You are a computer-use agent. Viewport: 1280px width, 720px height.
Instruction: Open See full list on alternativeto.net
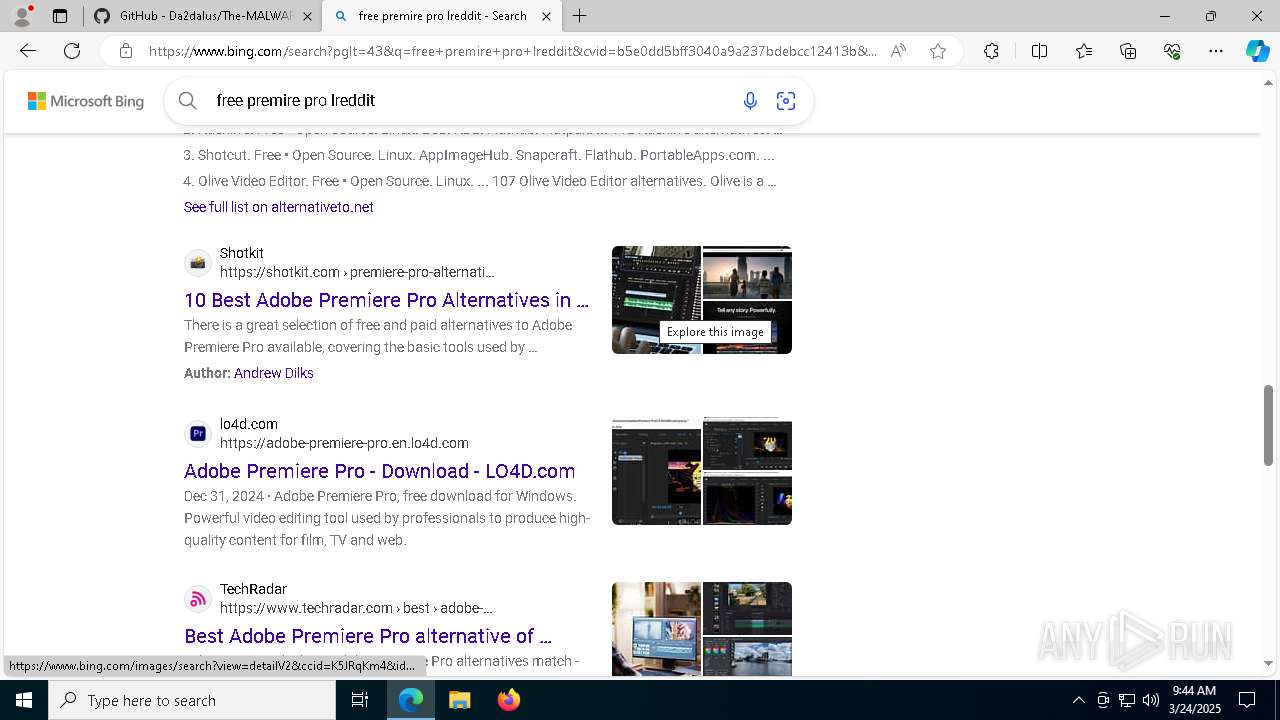[x=278, y=207]
